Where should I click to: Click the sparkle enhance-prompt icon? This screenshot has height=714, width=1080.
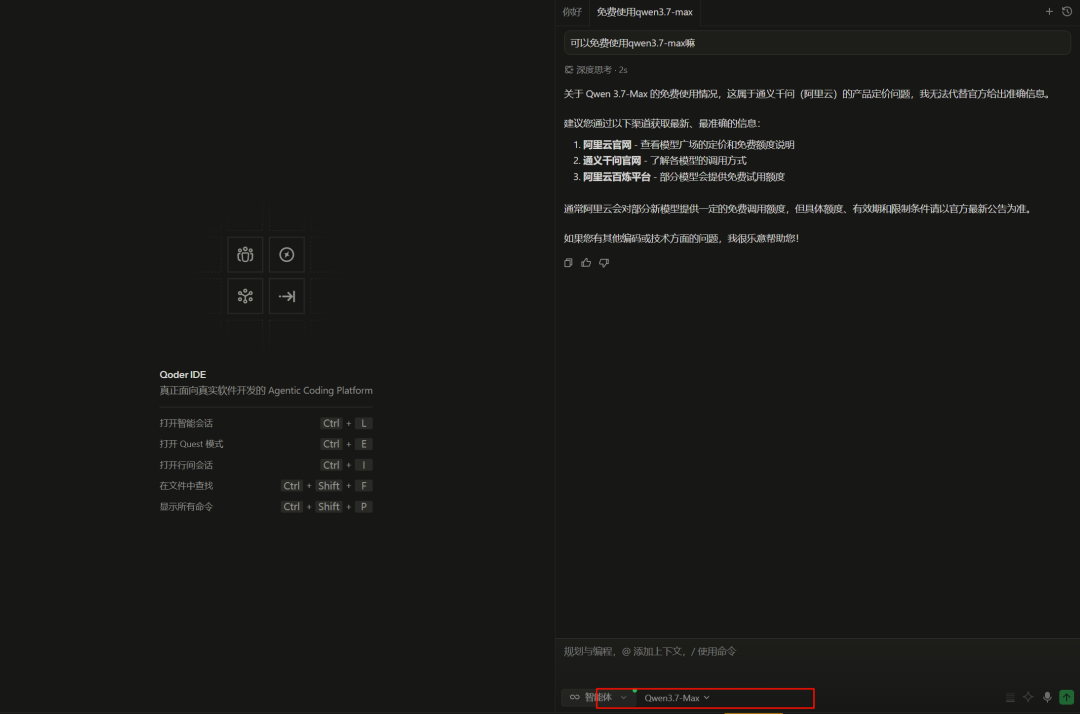tap(1028, 697)
